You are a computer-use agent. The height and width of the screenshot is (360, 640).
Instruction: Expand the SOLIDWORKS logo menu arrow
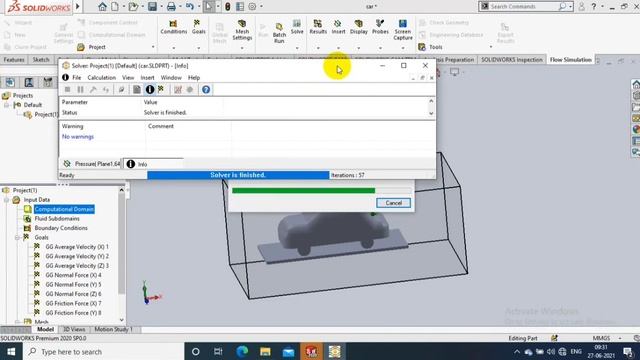[78, 7]
